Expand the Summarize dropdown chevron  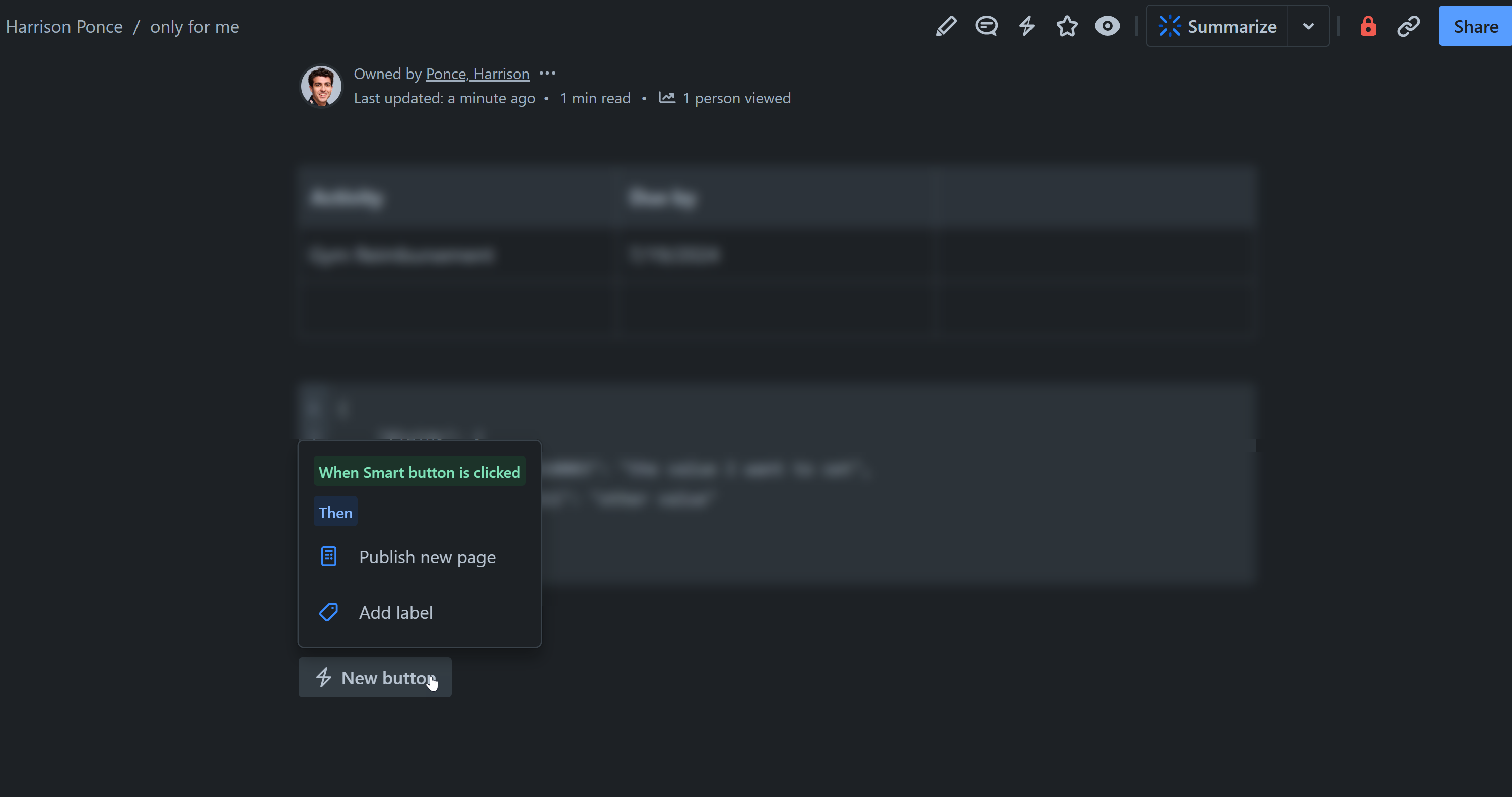point(1308,26)
